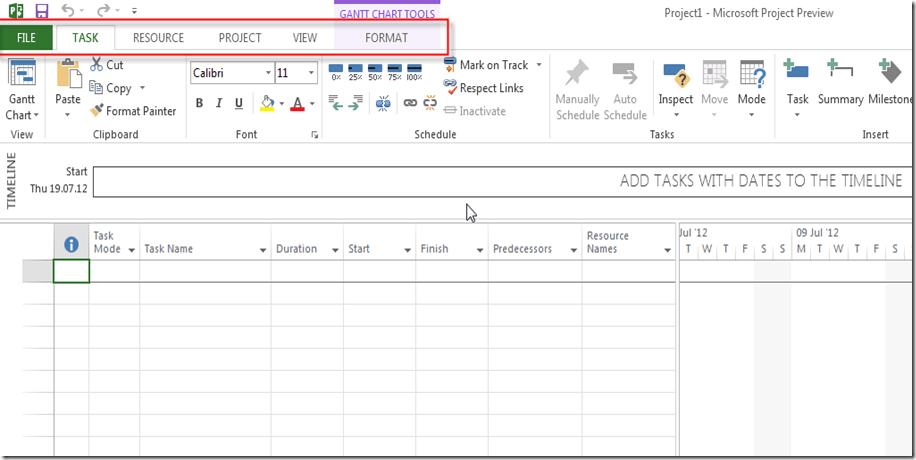This screenshot has width=916, height=460.
Task: Open the font name dropdown (Calibri)
Action: 268,73
